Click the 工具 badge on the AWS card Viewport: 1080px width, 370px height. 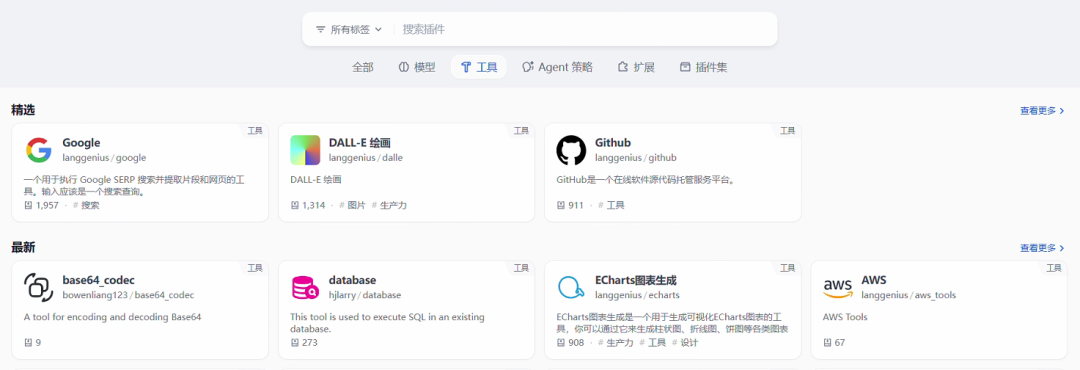(x=1054, y=267)
